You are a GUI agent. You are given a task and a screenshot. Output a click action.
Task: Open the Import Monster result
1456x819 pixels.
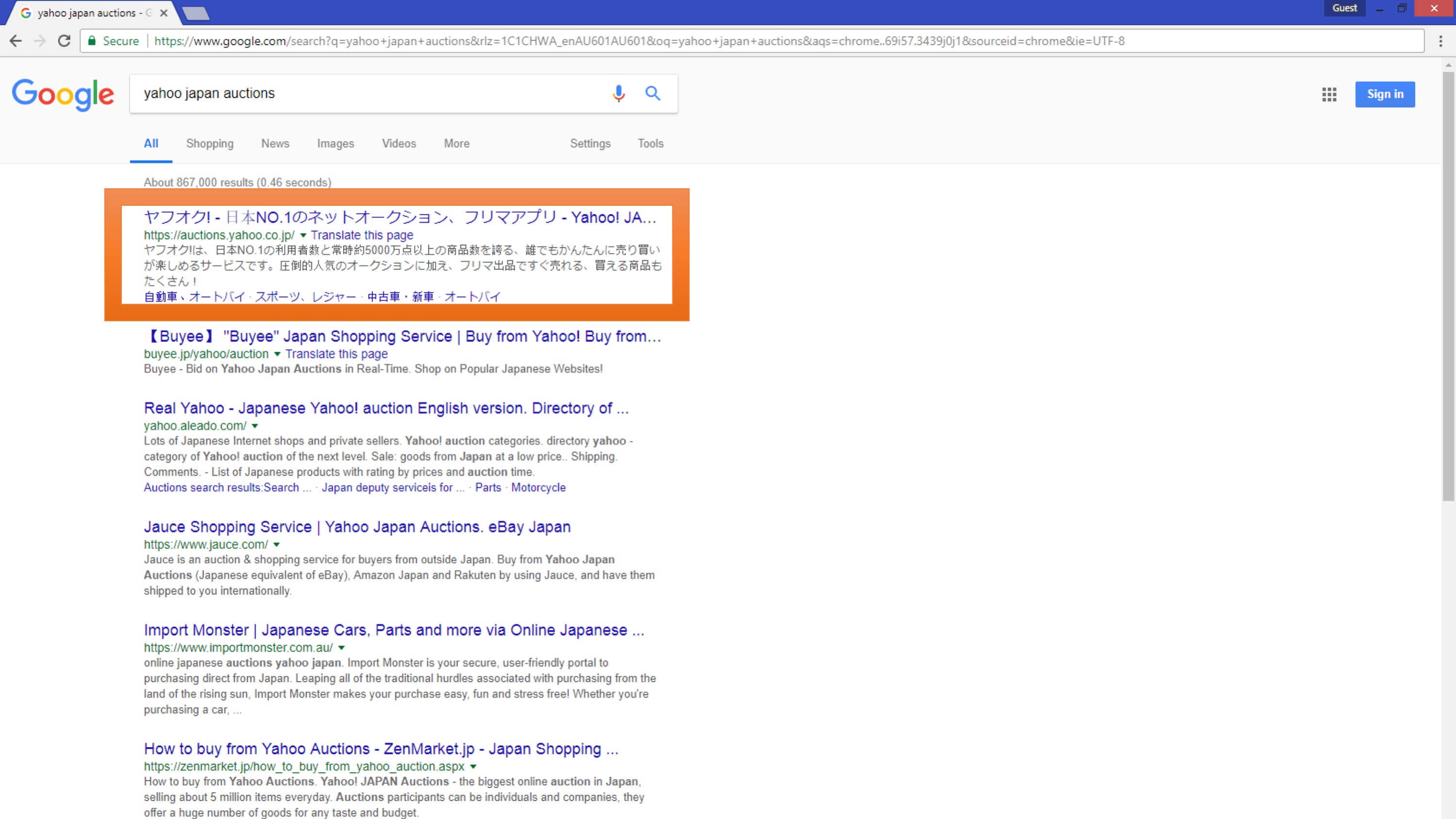[x=394, y=630]
